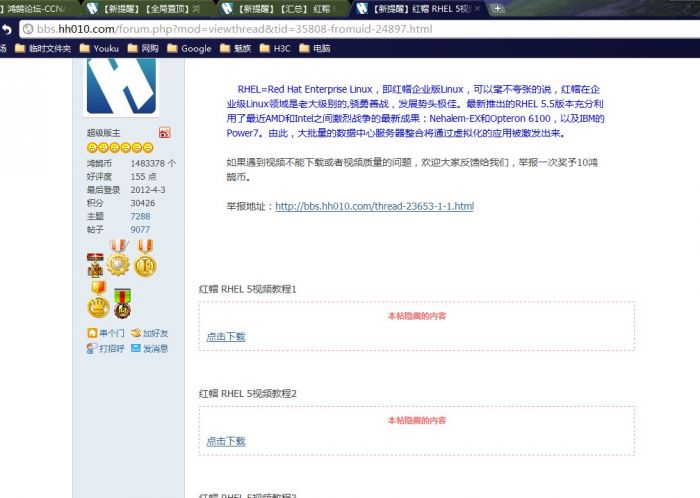Open the 帖子 count 9077 link

coord(140,230)
